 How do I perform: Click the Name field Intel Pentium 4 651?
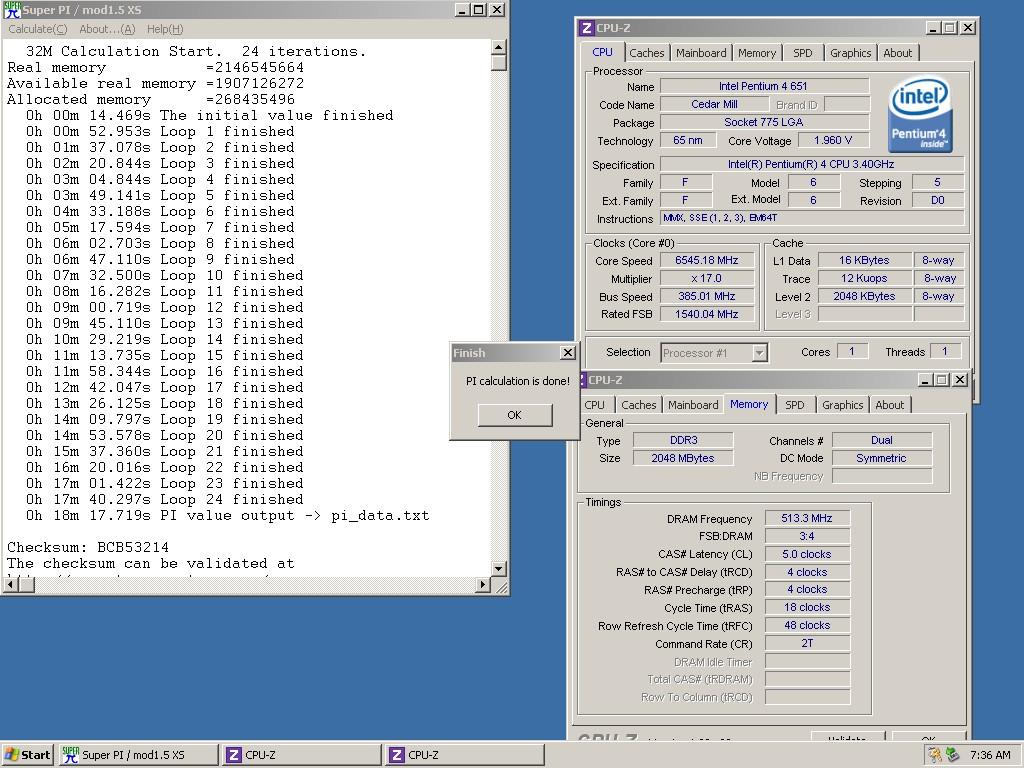(763, 86)
